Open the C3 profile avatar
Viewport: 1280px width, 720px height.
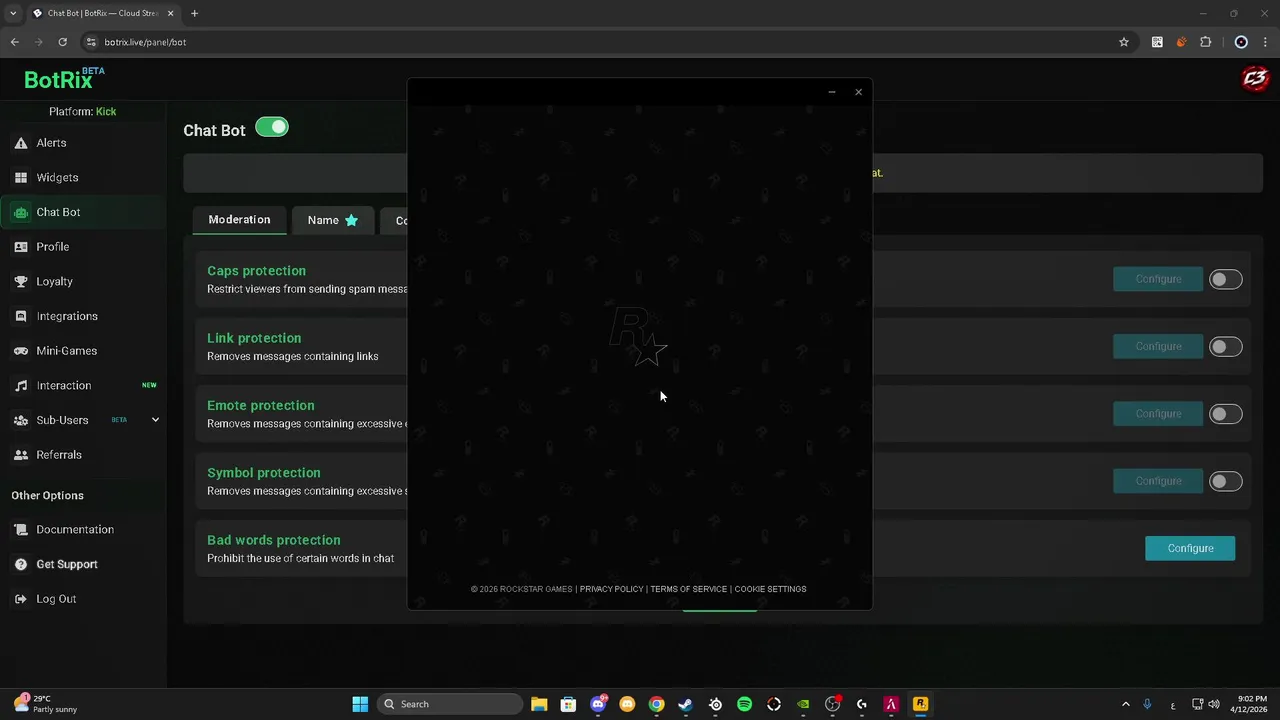coord(1255,79)
